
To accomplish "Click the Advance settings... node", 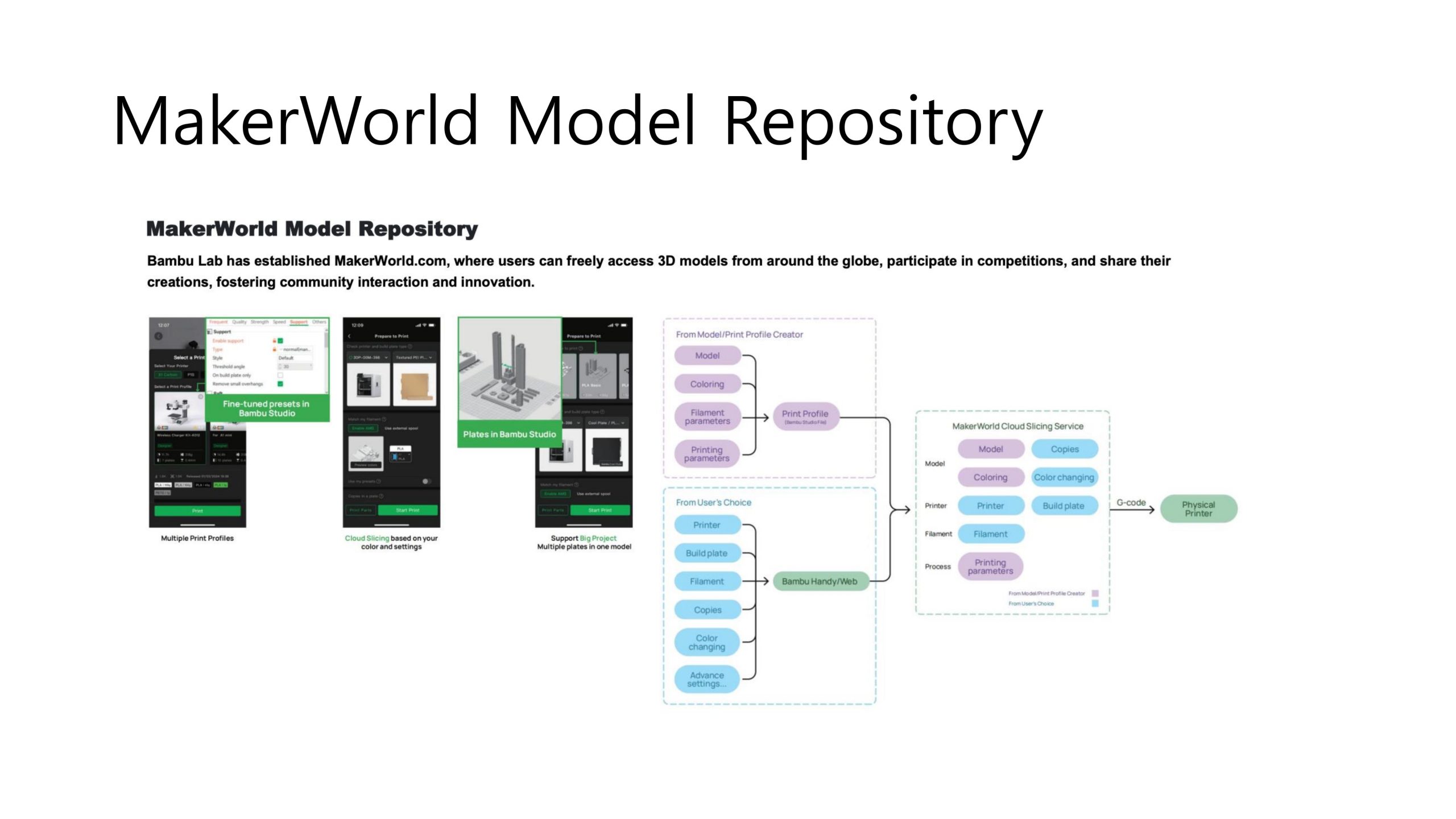I will [x=707, y=679].
